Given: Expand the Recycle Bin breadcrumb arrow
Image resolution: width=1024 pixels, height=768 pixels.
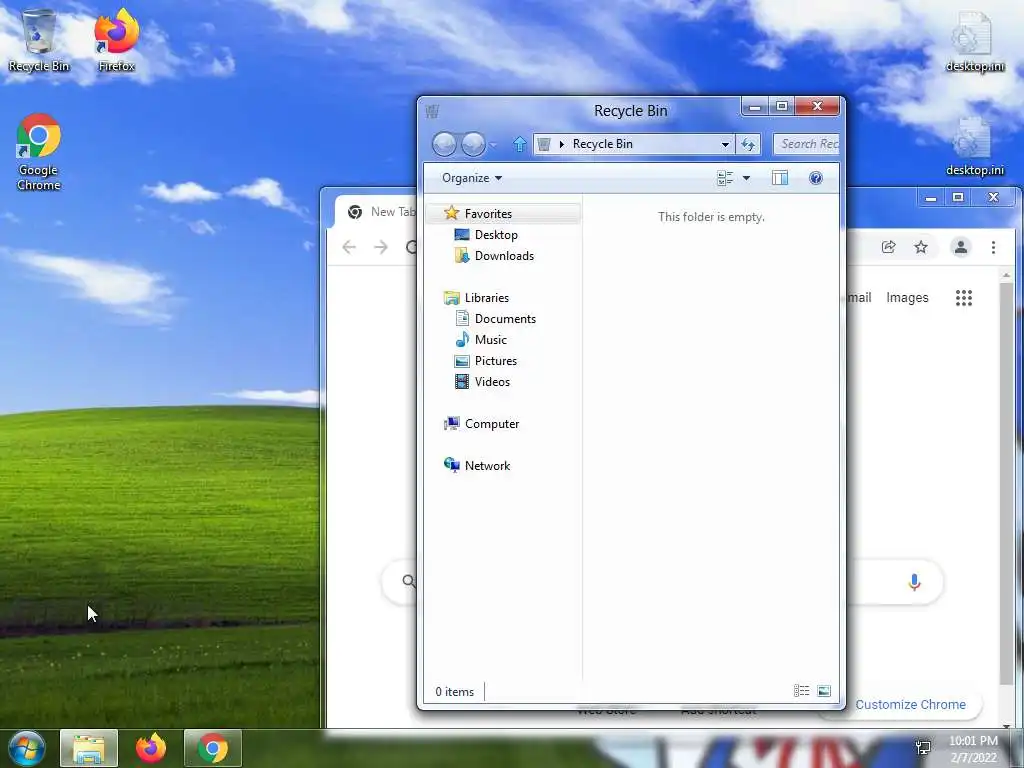Looking at the screenshot, I should (x=562, y=144).
